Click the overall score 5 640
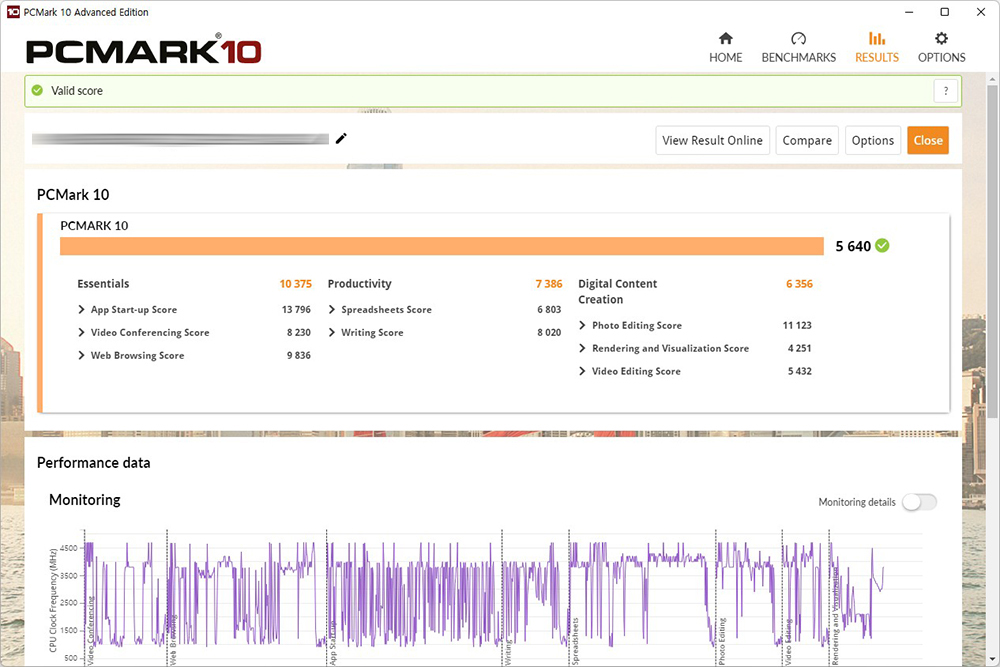This screenshot has height=667, width=1000. click(853, 246)
